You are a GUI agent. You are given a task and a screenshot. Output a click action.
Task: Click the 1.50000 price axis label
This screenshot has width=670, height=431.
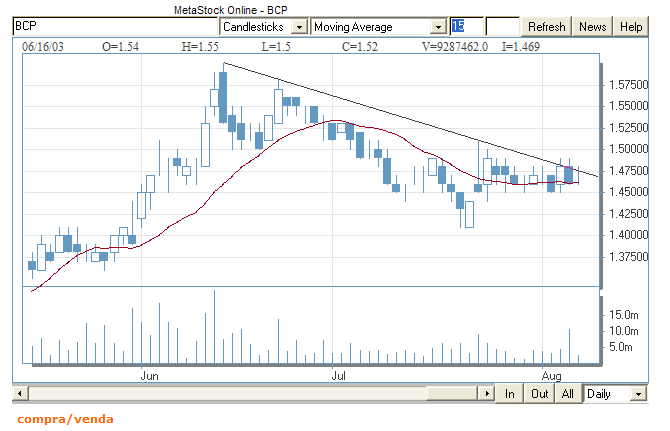coord(628,149)
